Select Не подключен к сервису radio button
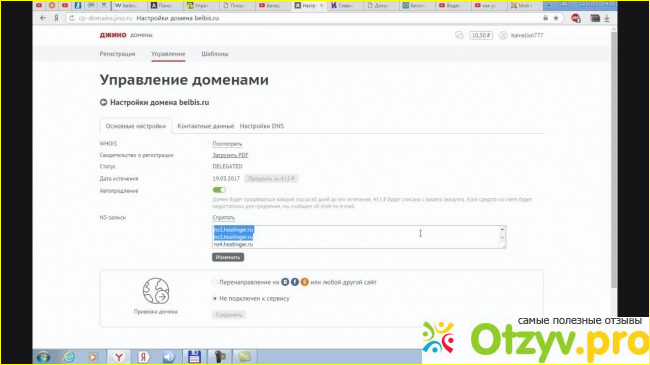Screen dimensions: 650x365 (215, 299)
